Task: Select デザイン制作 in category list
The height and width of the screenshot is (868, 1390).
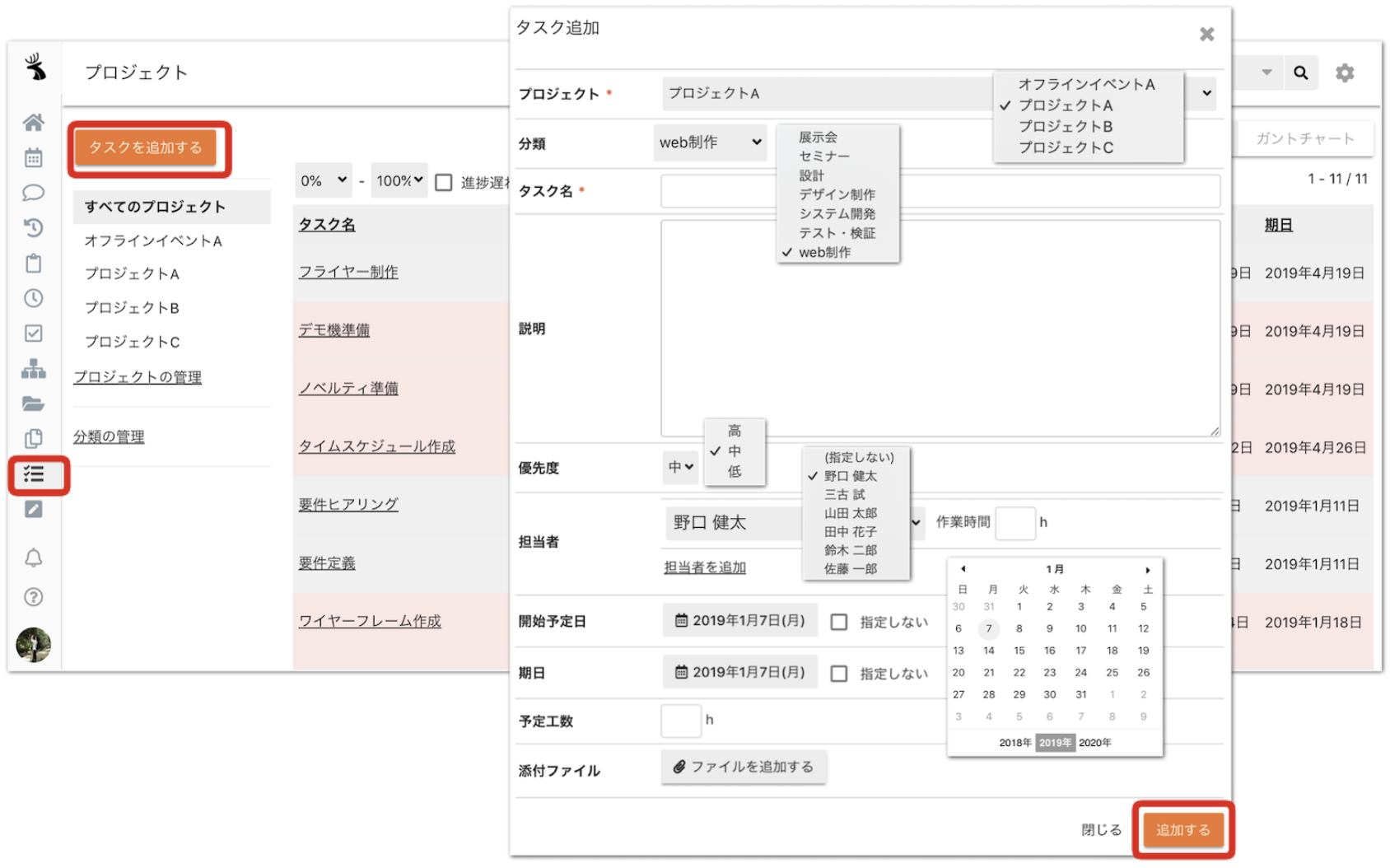Action: 837,194
